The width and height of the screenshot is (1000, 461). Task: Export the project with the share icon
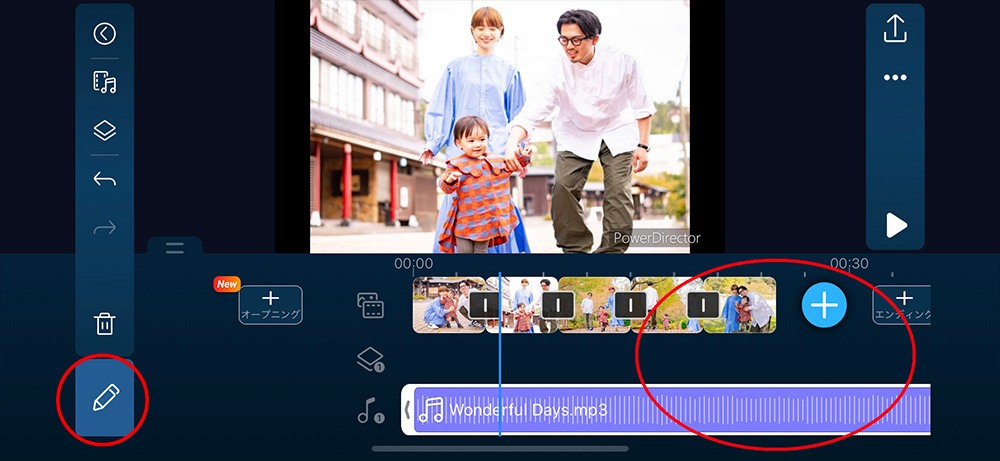coord(895,29)
